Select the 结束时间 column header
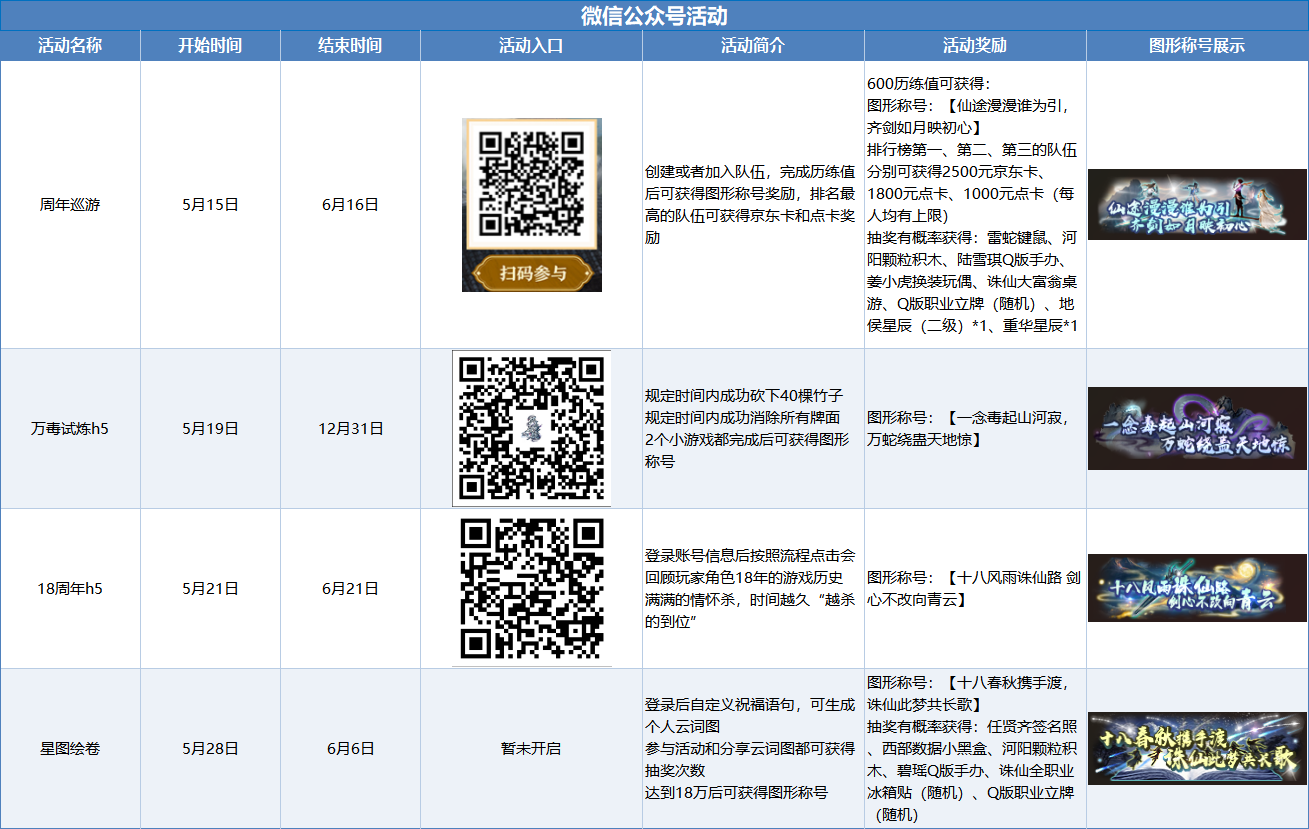This screenshot has width=1309, height=829. coord(350,46)
